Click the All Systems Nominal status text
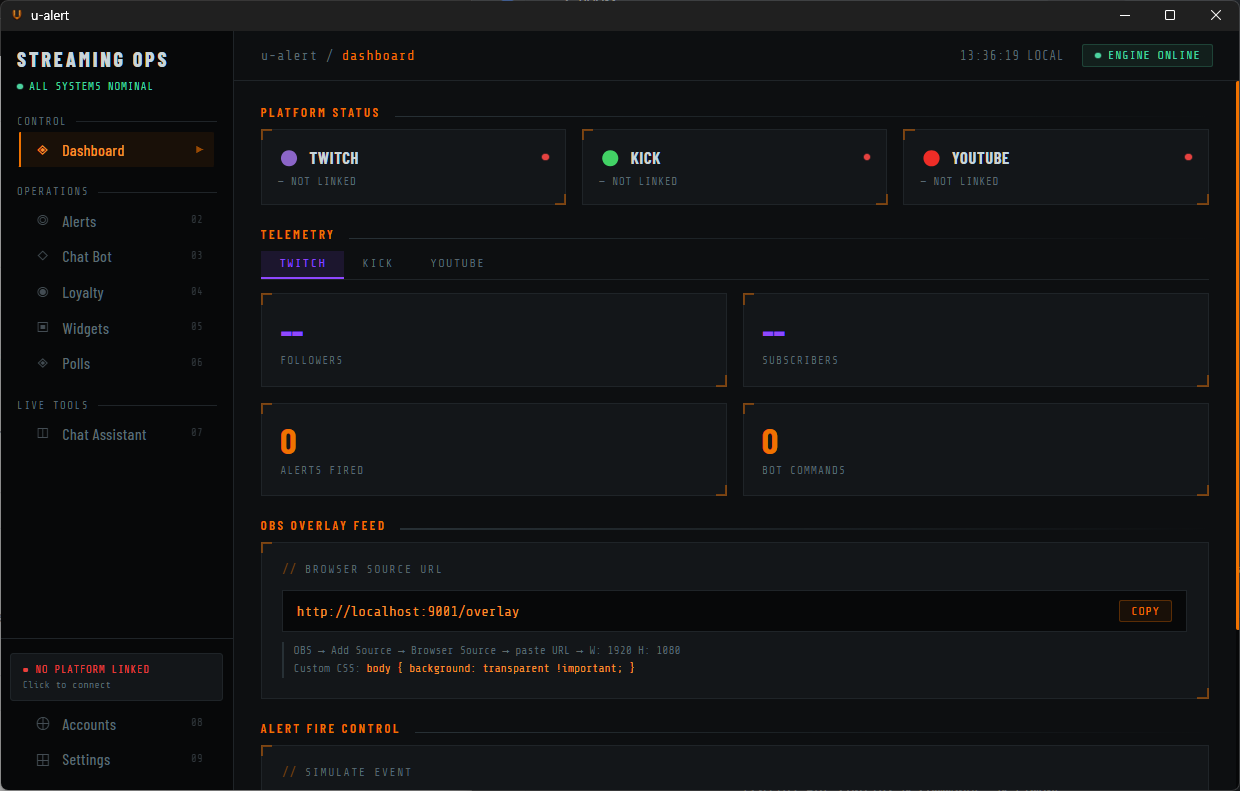Viewport: 1240px width, 791px height. tap(90, 86)
